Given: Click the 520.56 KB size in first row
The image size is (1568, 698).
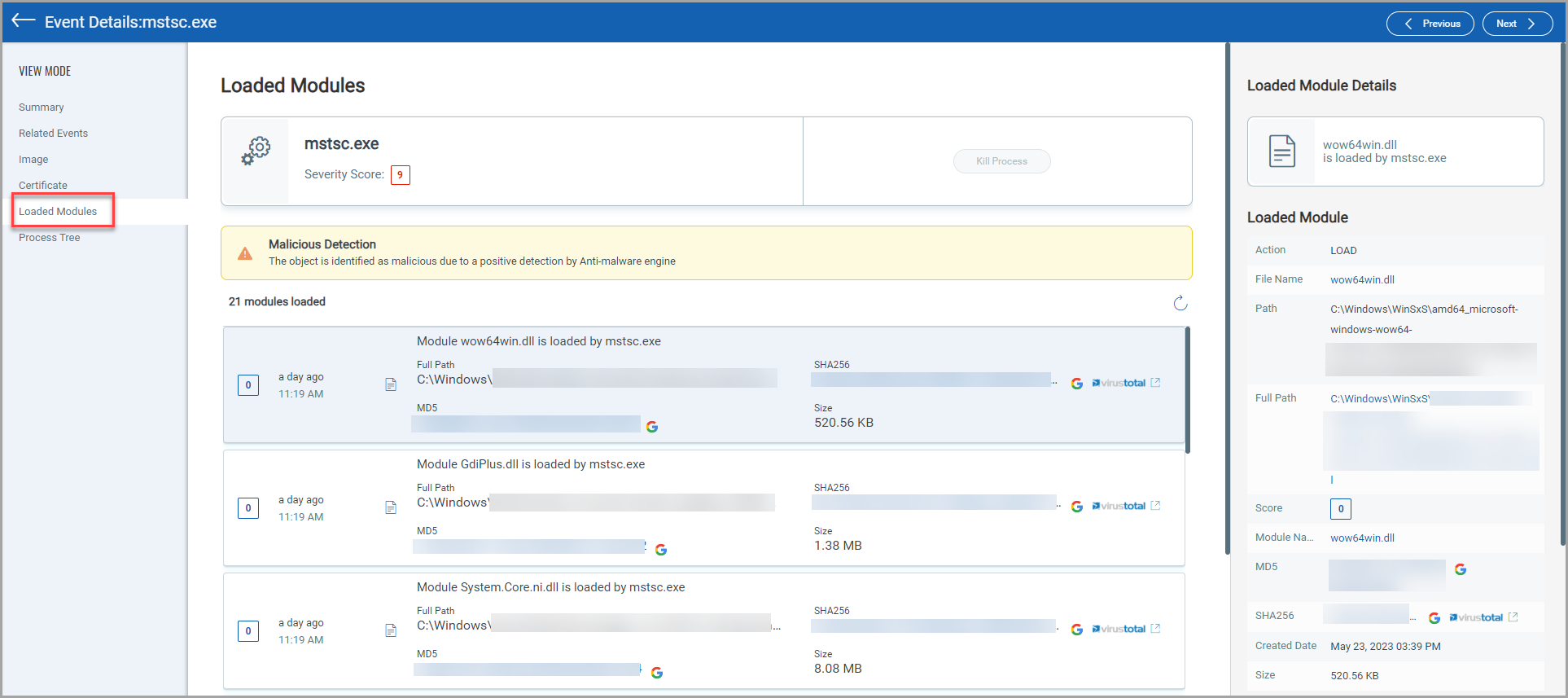Looking at the screenshot, I should pyautogui.click(x=843, y=423).
